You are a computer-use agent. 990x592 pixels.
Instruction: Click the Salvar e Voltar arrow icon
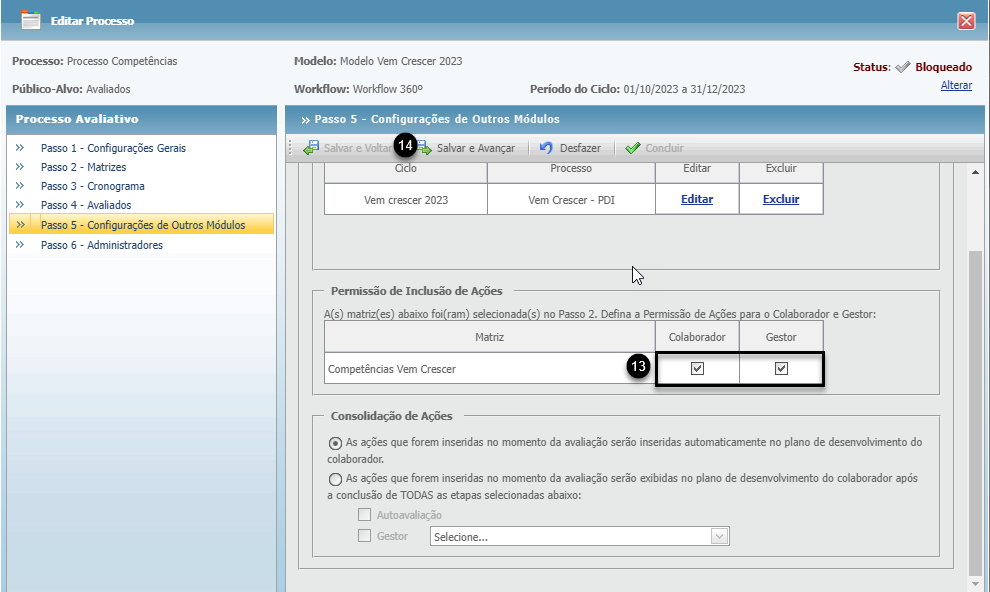[311, 148]
